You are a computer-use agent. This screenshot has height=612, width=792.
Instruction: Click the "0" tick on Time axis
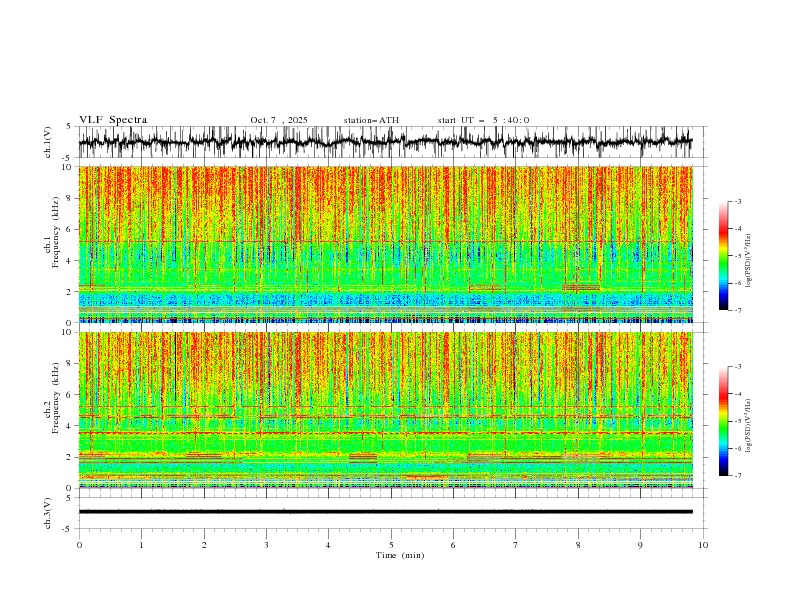(79, 545)
